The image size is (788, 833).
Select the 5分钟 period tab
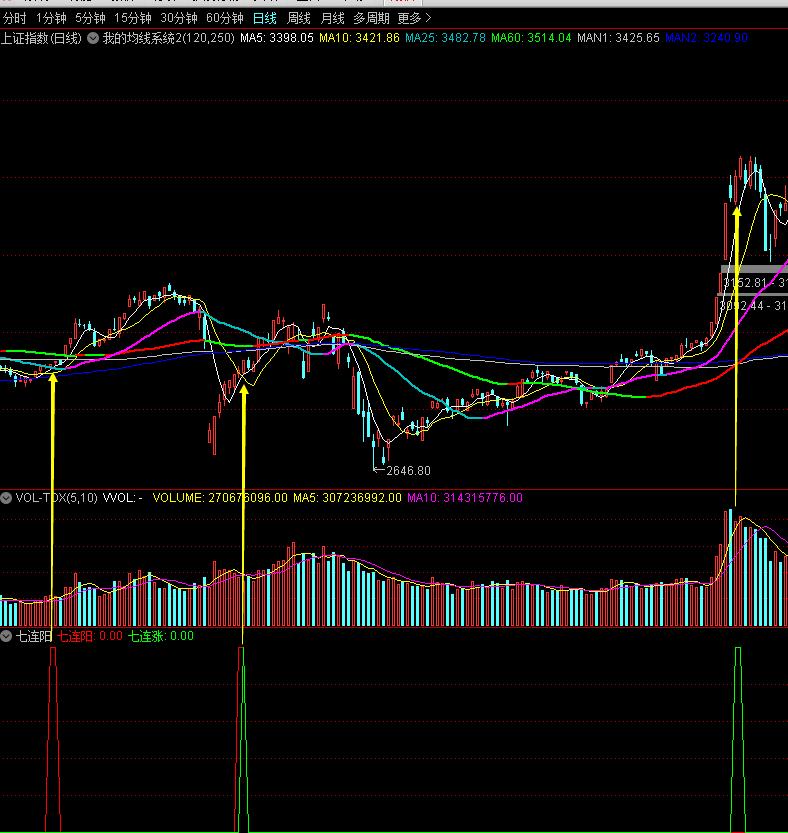tap(90, 19)
